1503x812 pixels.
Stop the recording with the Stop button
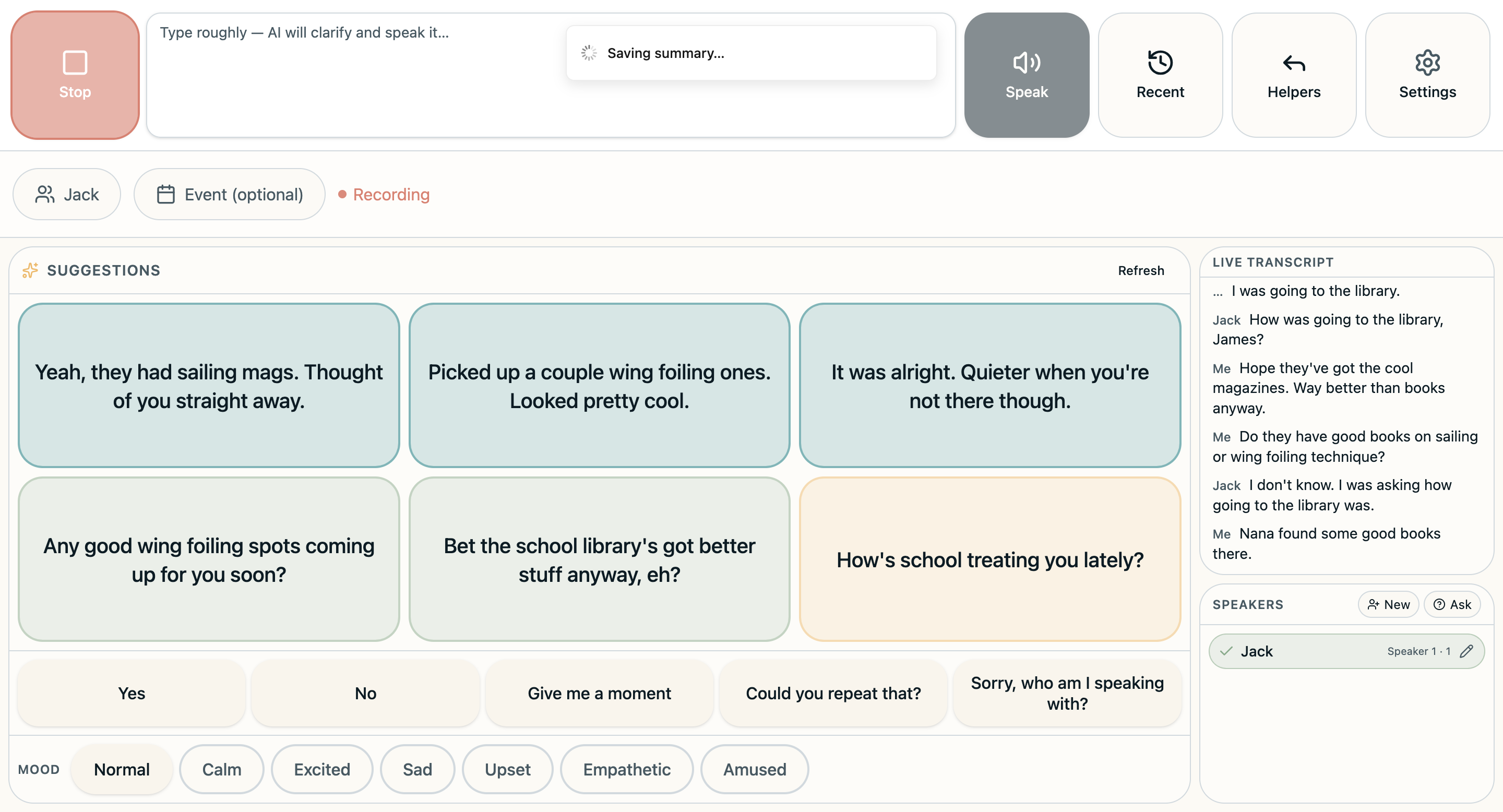click(x=75, y=75)
